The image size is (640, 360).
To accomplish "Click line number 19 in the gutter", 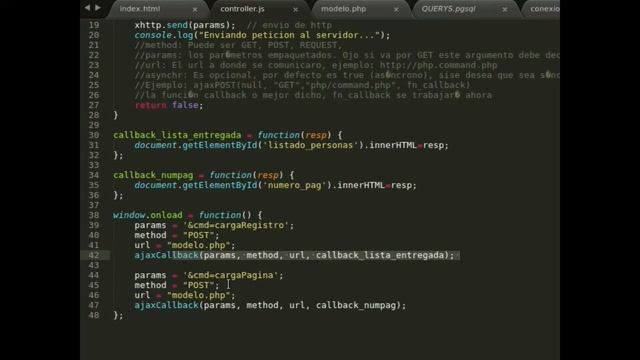I will click(x=94, y=25).
